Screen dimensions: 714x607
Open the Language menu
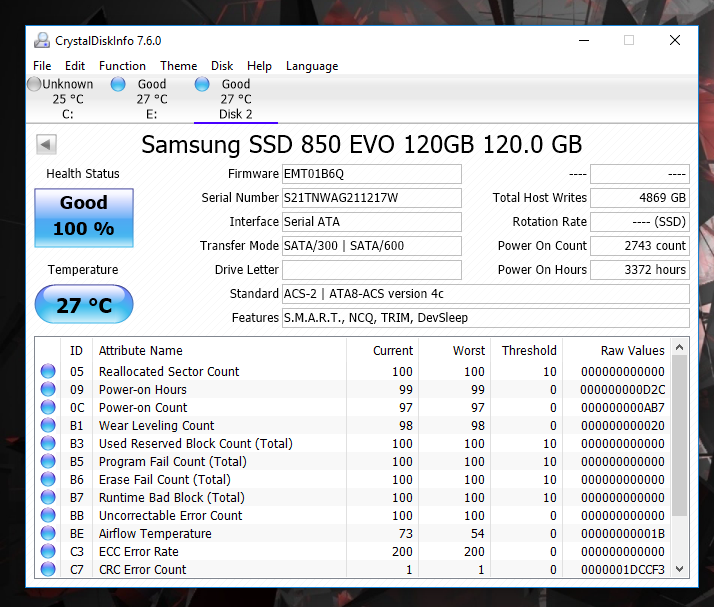[x=312, y=66]
